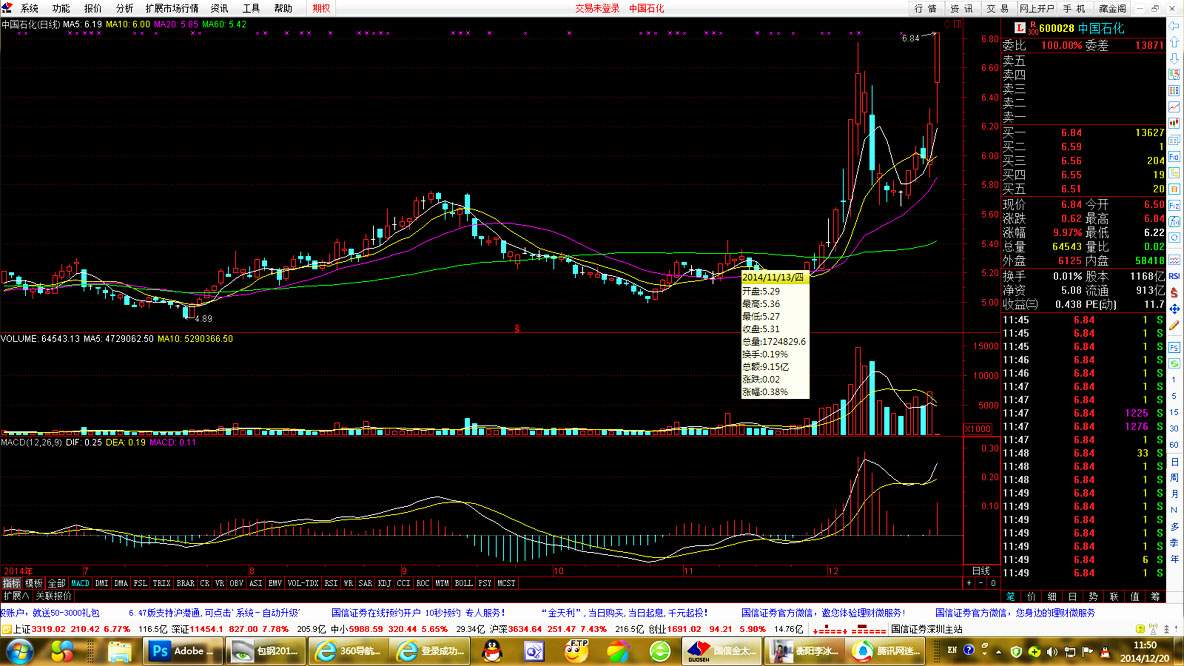The width and height of the screenshot is (1184, 666).
Task: Click the + zoom-in button below 日线
Action: (970, 584)
